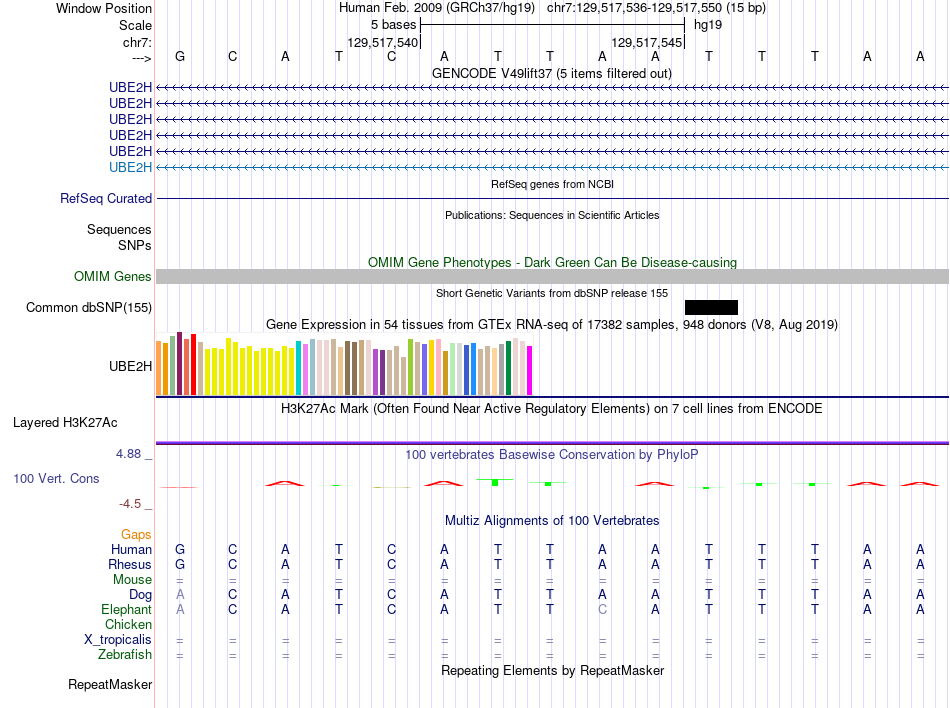
Task: Click the 129,517,540 coordinate marker
Action: pos(382,42)
